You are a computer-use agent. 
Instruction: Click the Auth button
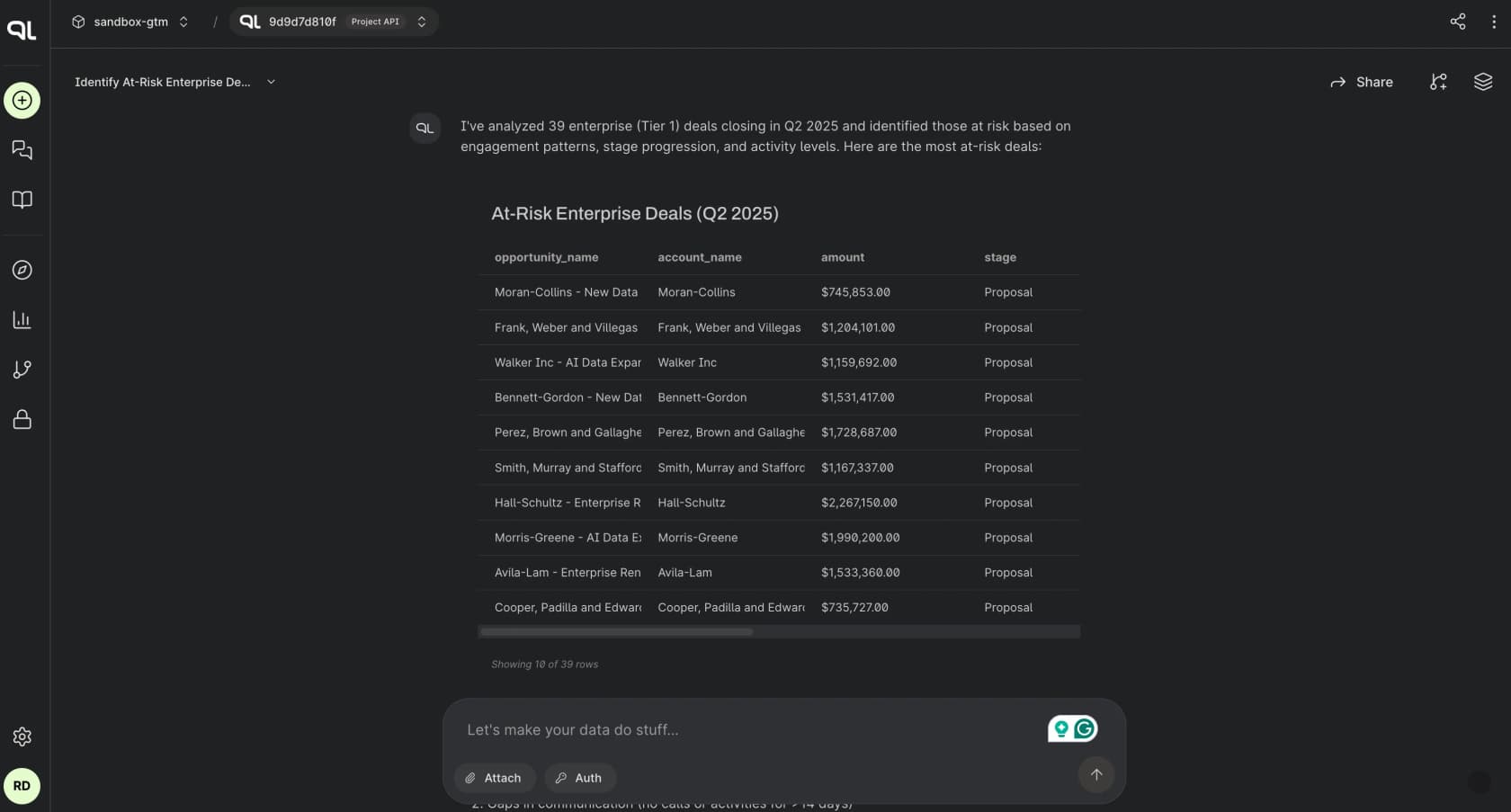(x=579, y=778)
